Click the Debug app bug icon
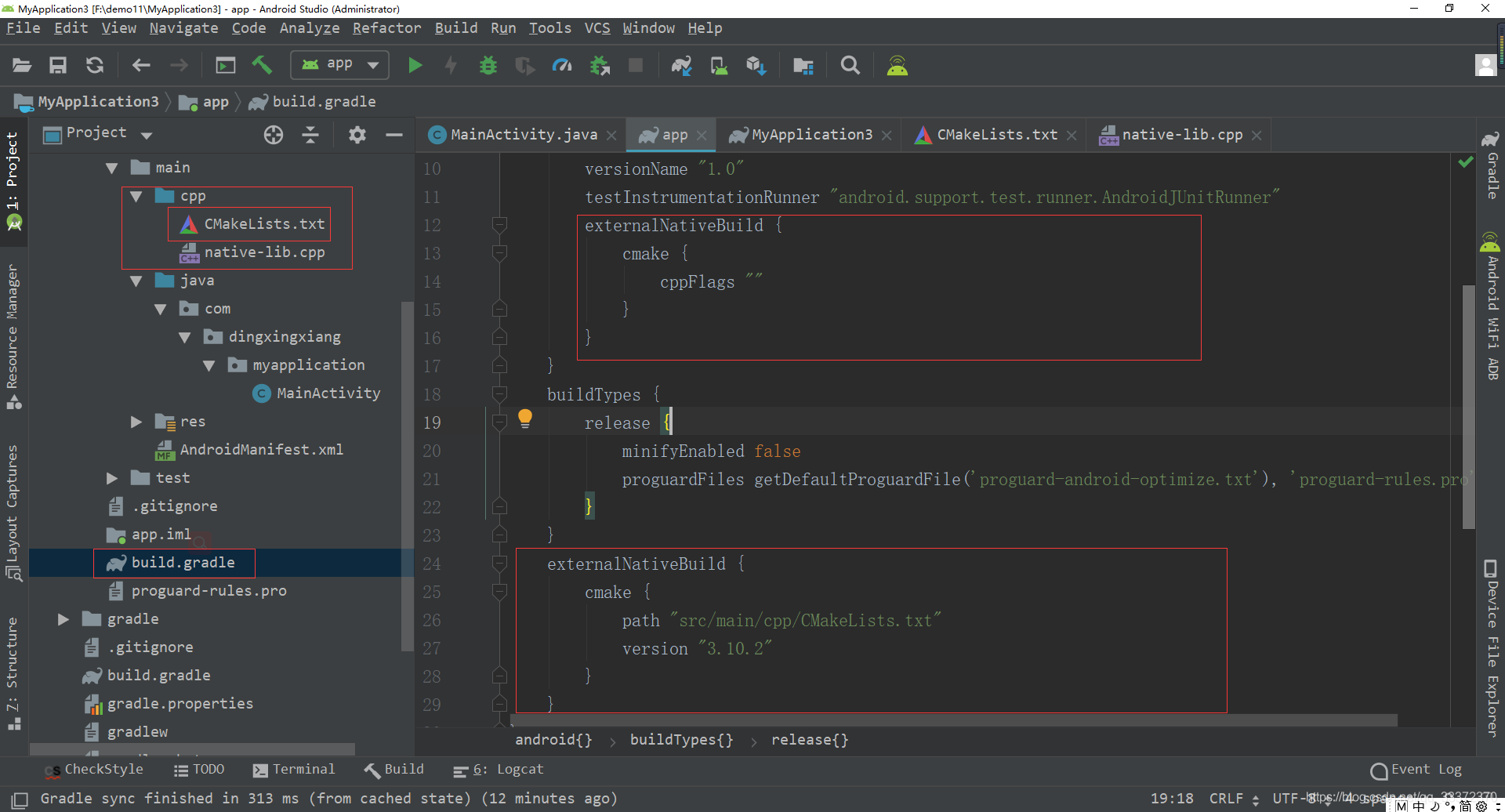This screenshot has height=812, width=1505. tap(488, 65)
